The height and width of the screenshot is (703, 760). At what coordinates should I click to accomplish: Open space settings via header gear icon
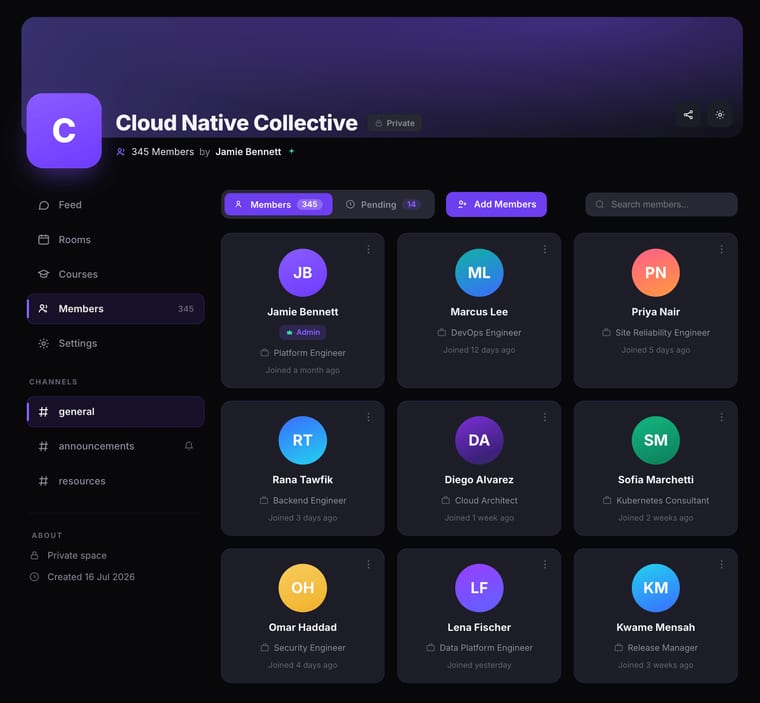click(720, 115)
